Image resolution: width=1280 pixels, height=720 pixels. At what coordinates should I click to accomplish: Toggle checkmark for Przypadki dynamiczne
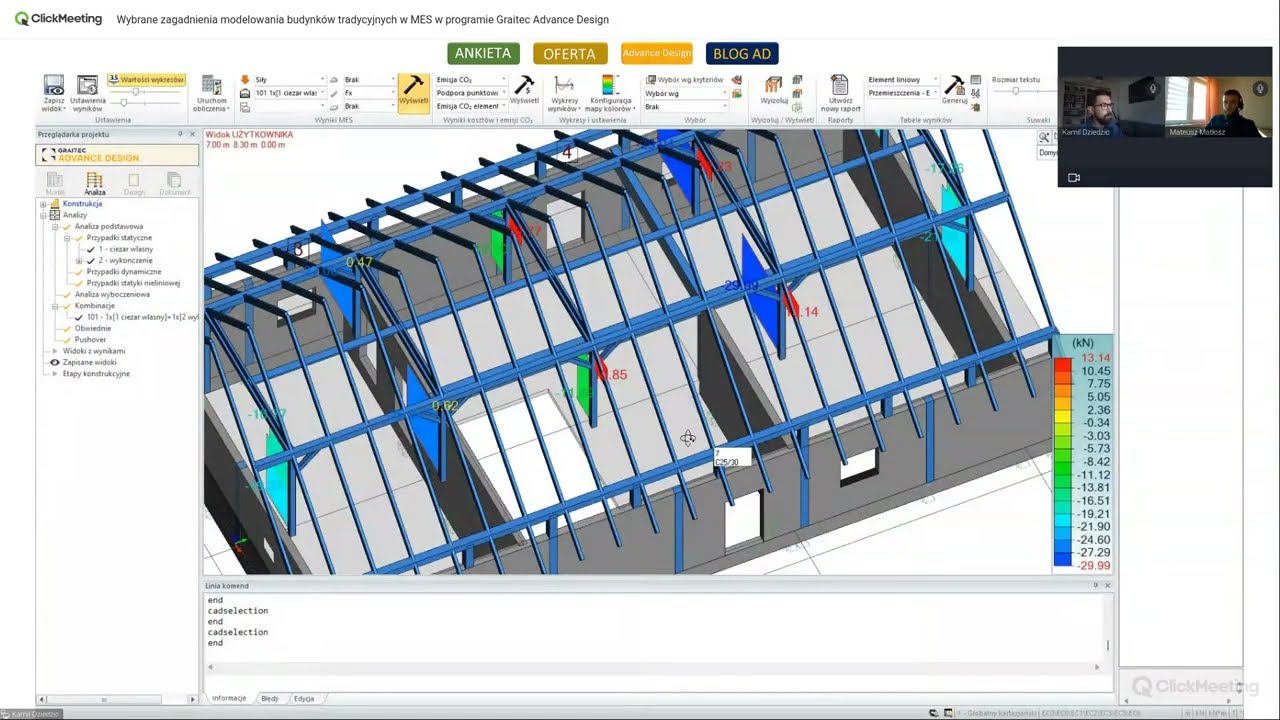79,272
